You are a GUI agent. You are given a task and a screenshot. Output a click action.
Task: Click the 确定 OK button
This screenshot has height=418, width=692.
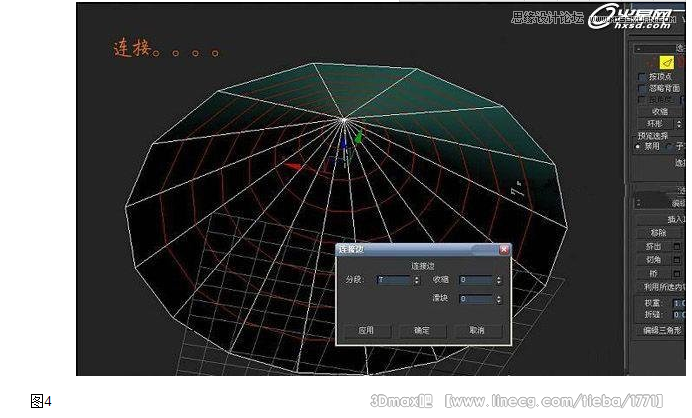[x=422, y=331]
